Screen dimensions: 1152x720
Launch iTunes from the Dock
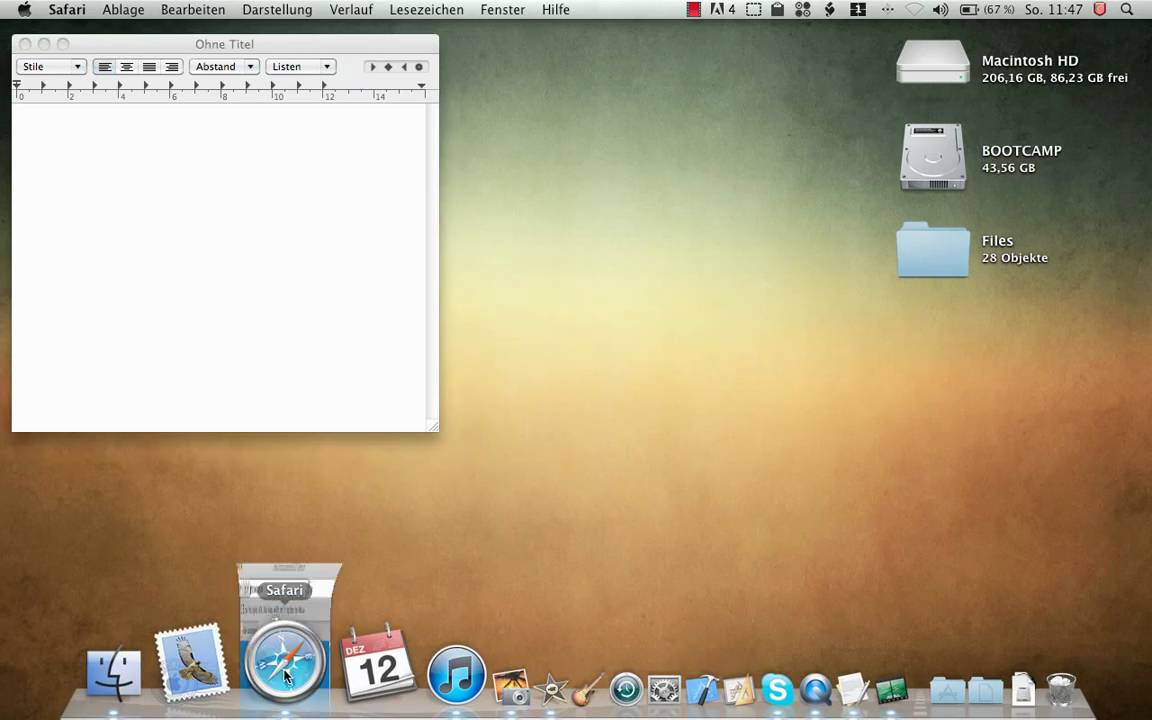[456, 674]
